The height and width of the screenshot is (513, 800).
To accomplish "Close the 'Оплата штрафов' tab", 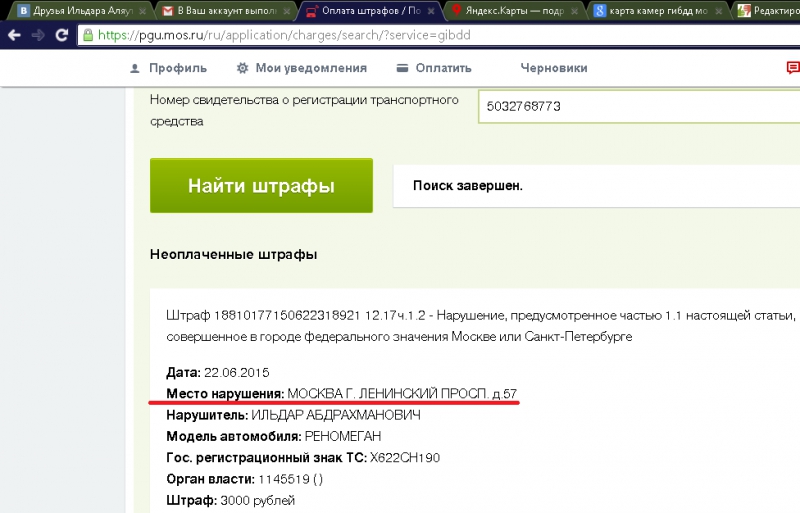I will (x=431, y=11).
